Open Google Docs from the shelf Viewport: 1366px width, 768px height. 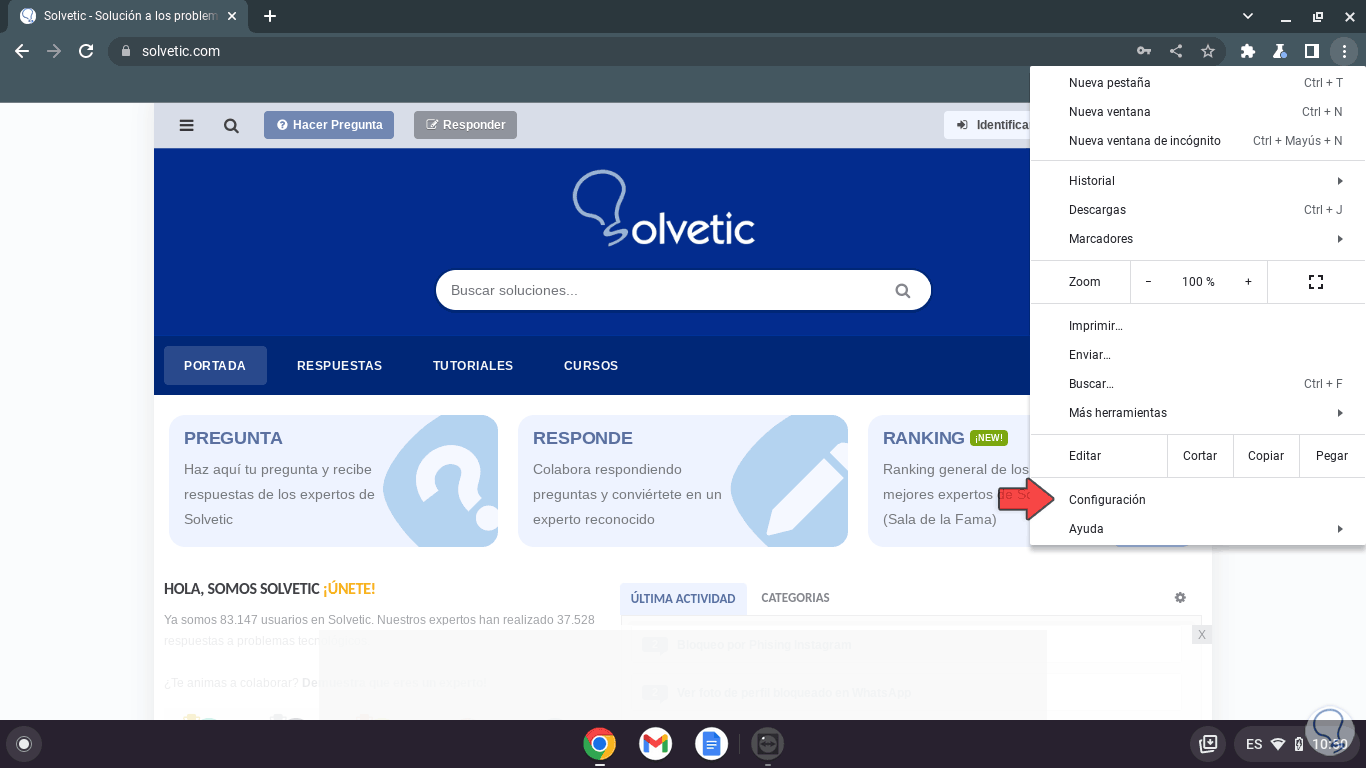[x=711, y=744]
